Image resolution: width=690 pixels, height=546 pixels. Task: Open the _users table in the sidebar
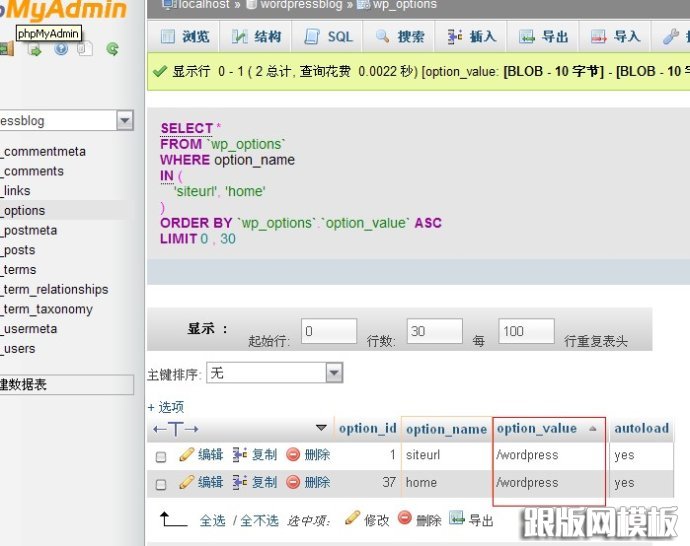18,348
